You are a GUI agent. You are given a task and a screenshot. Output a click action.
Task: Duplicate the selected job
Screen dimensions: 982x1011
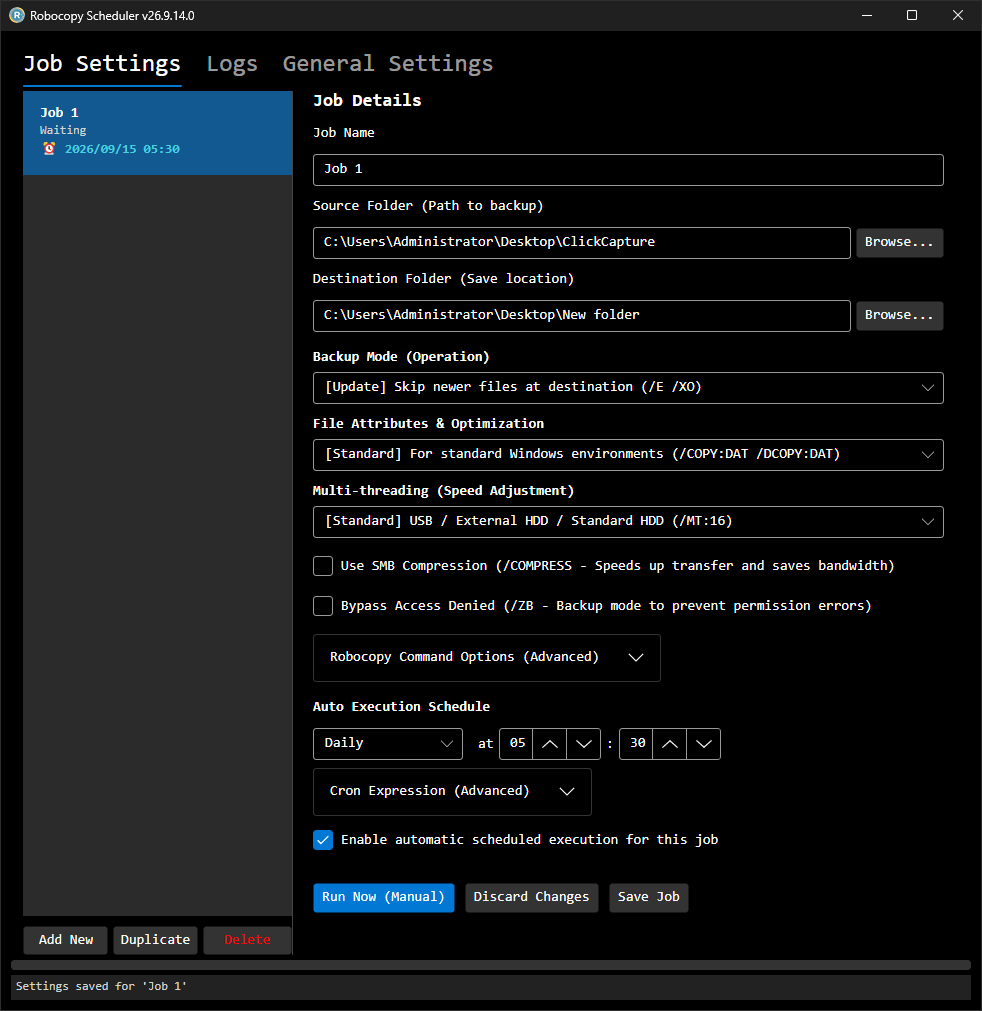pos(155,940)
